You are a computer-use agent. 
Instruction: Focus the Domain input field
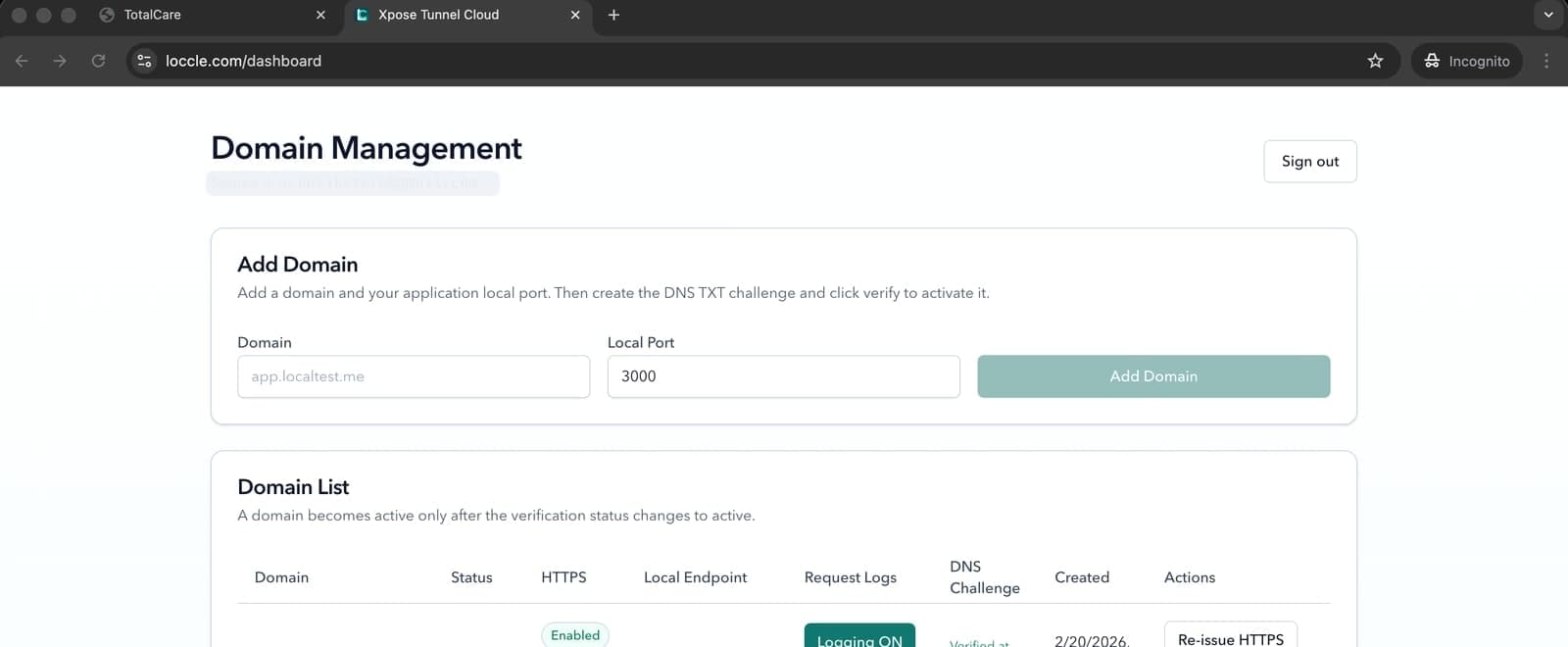[414, 376]
